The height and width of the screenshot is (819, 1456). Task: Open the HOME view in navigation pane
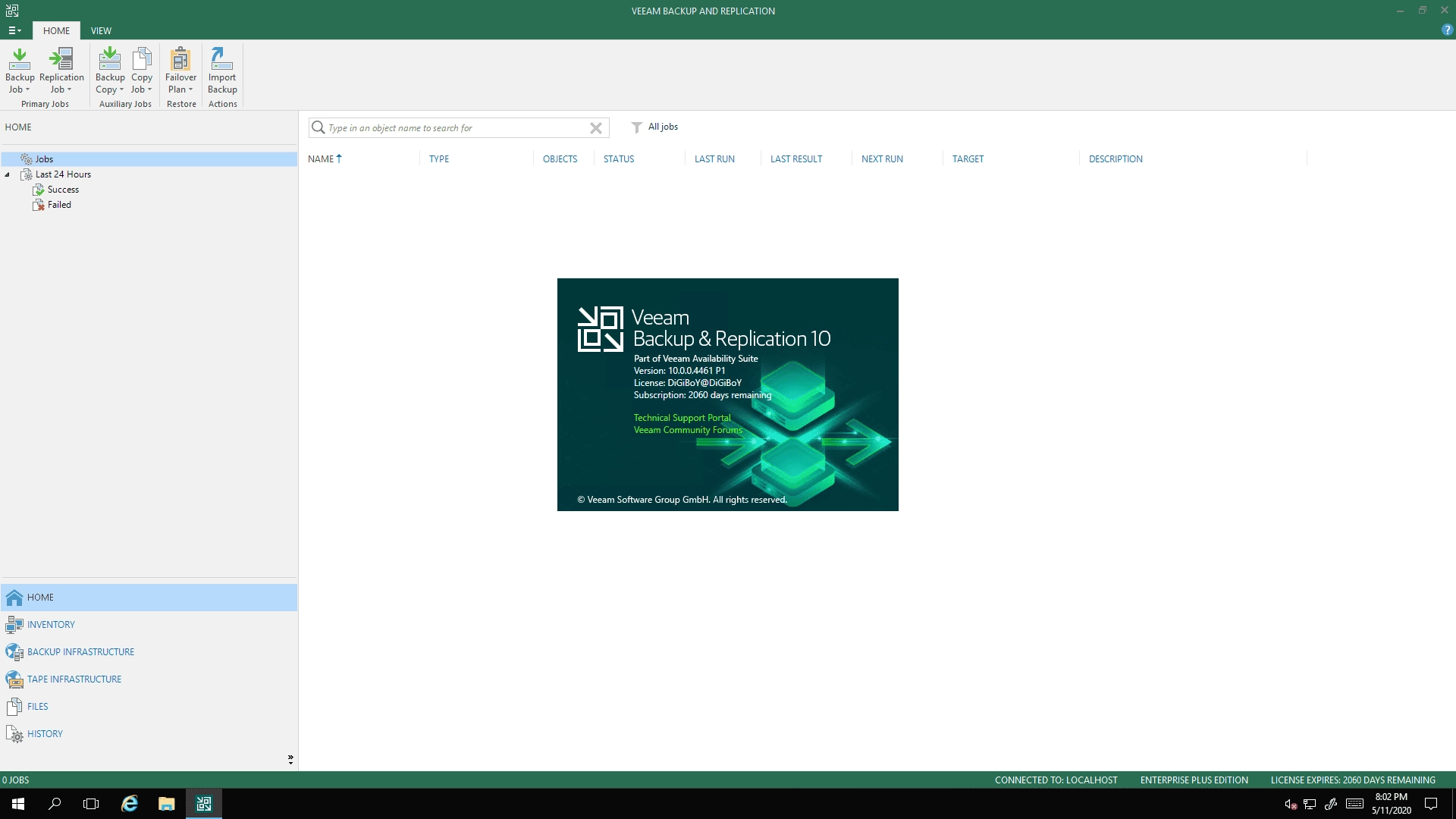pos(149,598)
